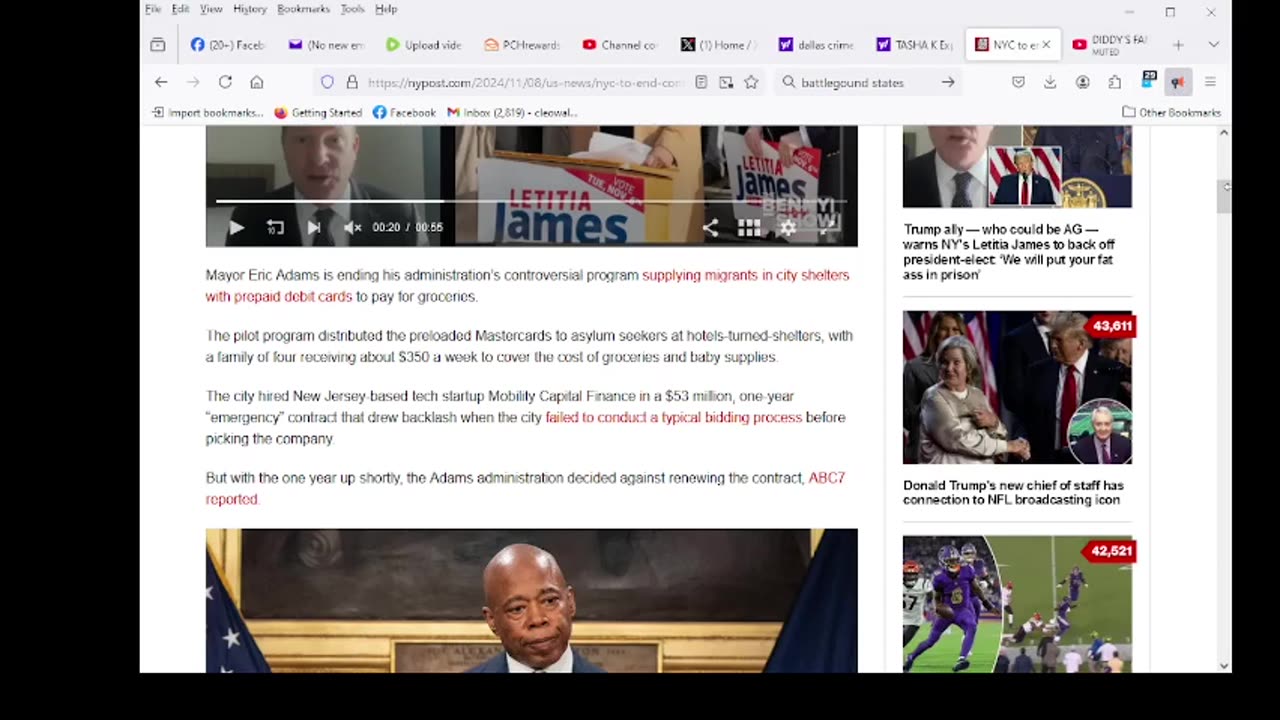Viewport: 1280px width, 720px height.
Task: Toggle reader view for the article
Action: tap(701, 82)
